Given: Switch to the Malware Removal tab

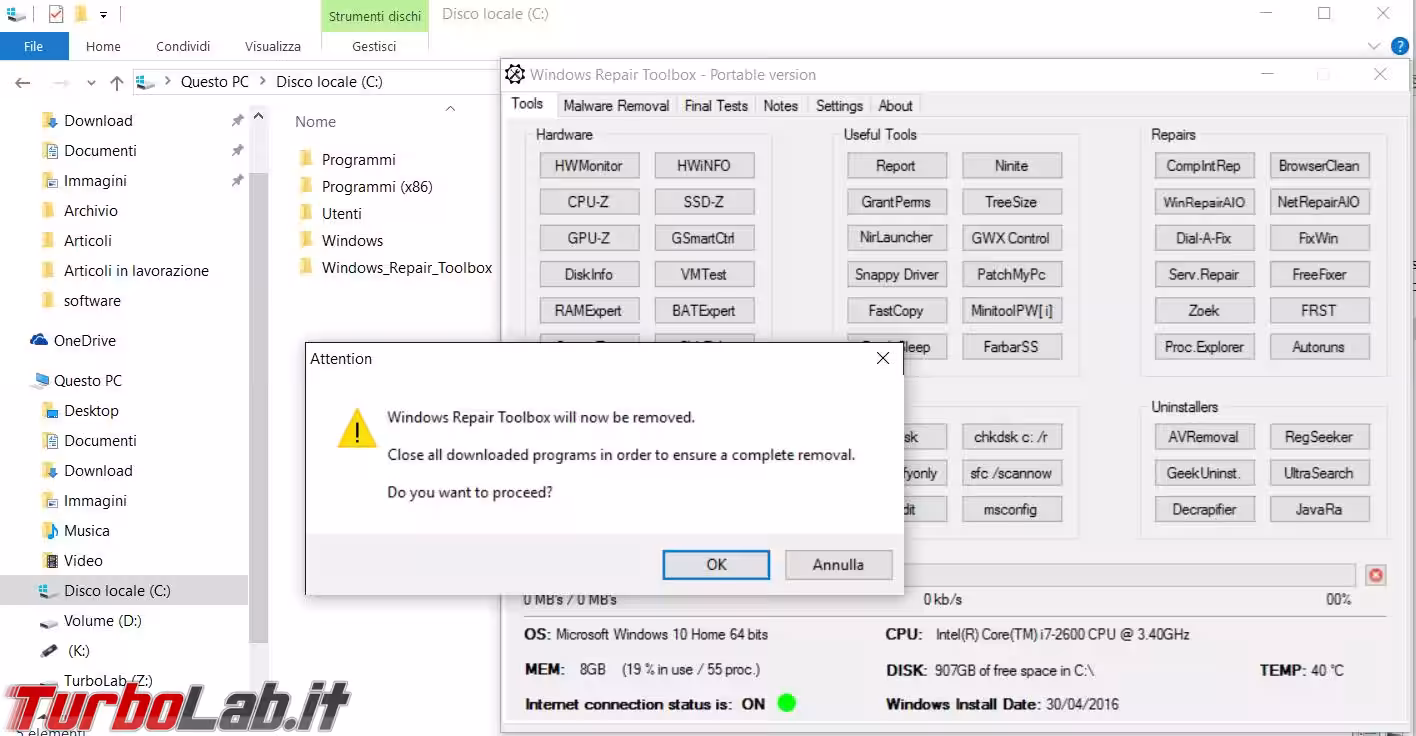Looking at the screenshot, I should (616, 106).
